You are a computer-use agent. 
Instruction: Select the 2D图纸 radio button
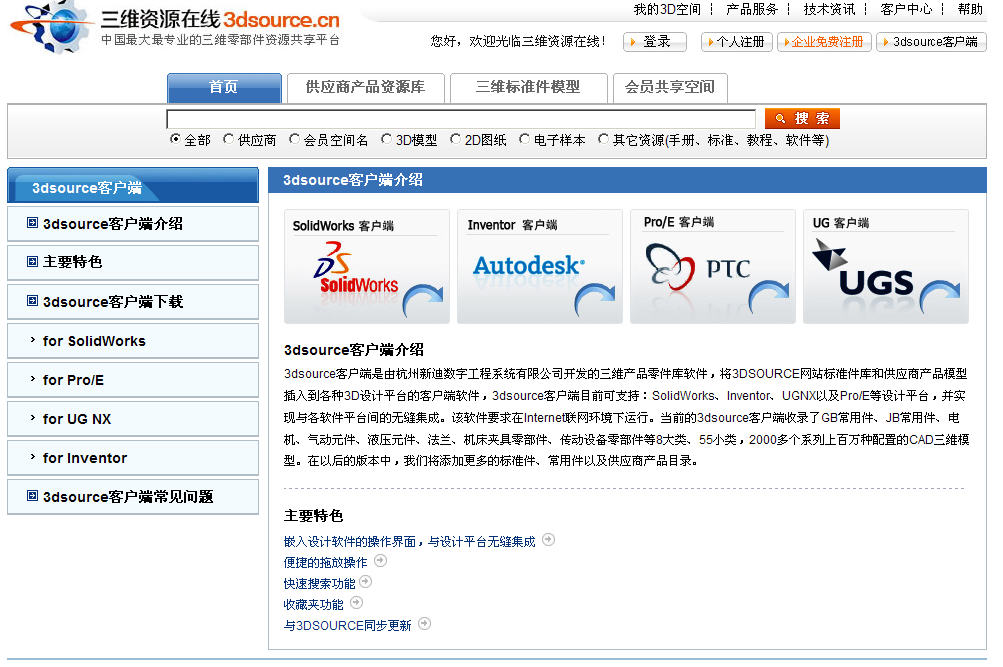pos(455,139)
